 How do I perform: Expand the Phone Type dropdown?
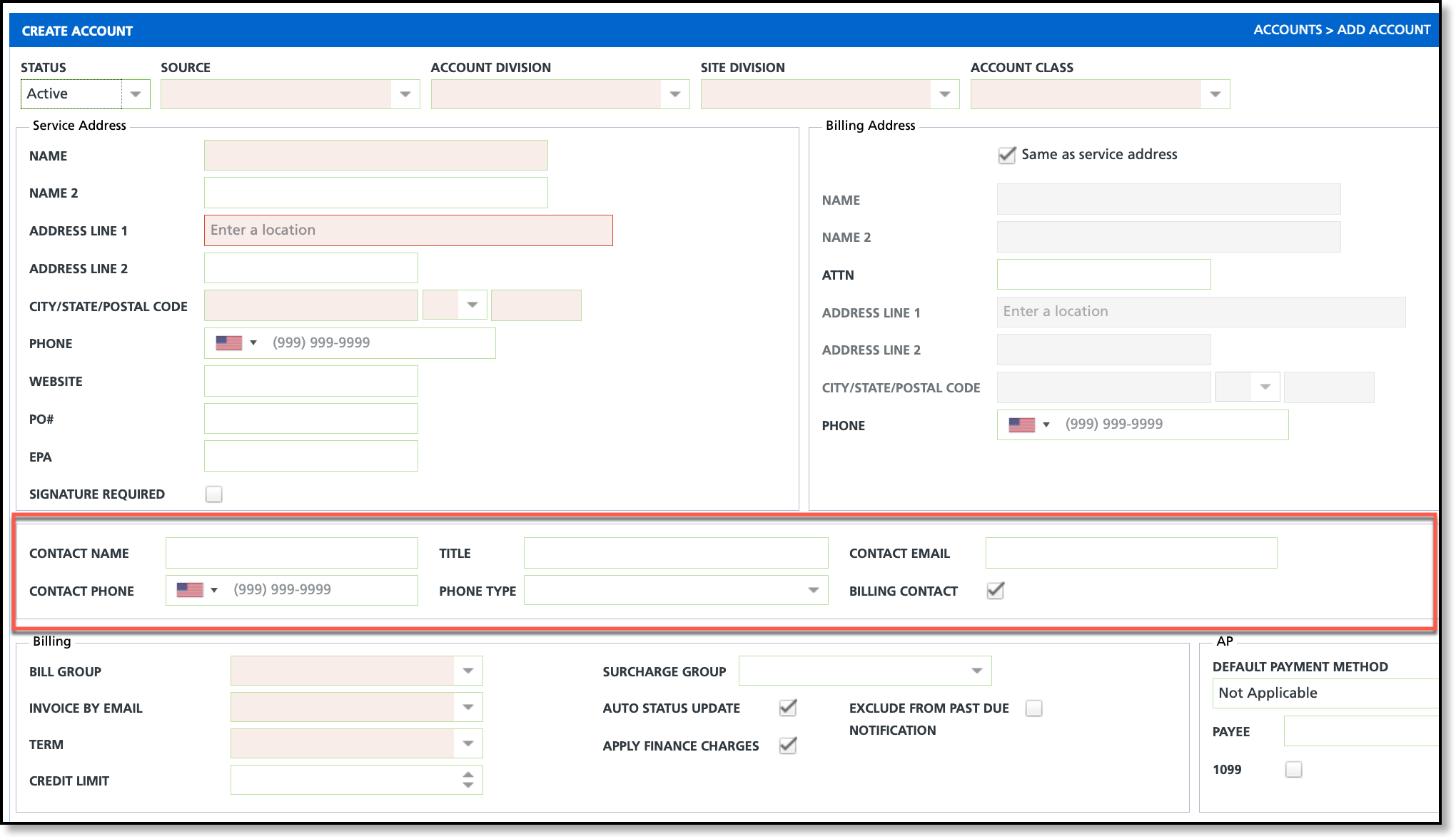click(813, 591)
